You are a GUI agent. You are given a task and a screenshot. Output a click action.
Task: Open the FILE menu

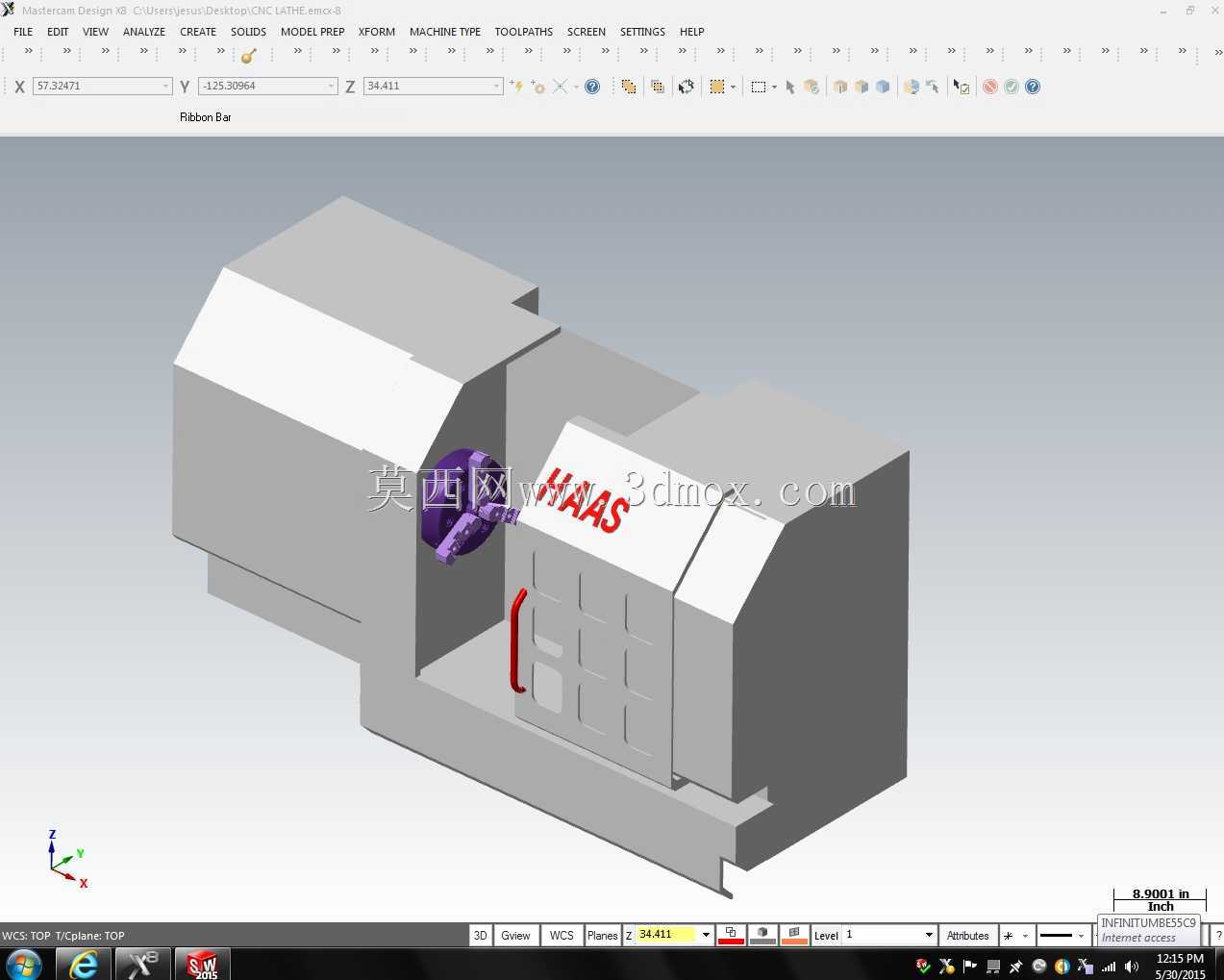pyautogui.click(x=23, y=32)
